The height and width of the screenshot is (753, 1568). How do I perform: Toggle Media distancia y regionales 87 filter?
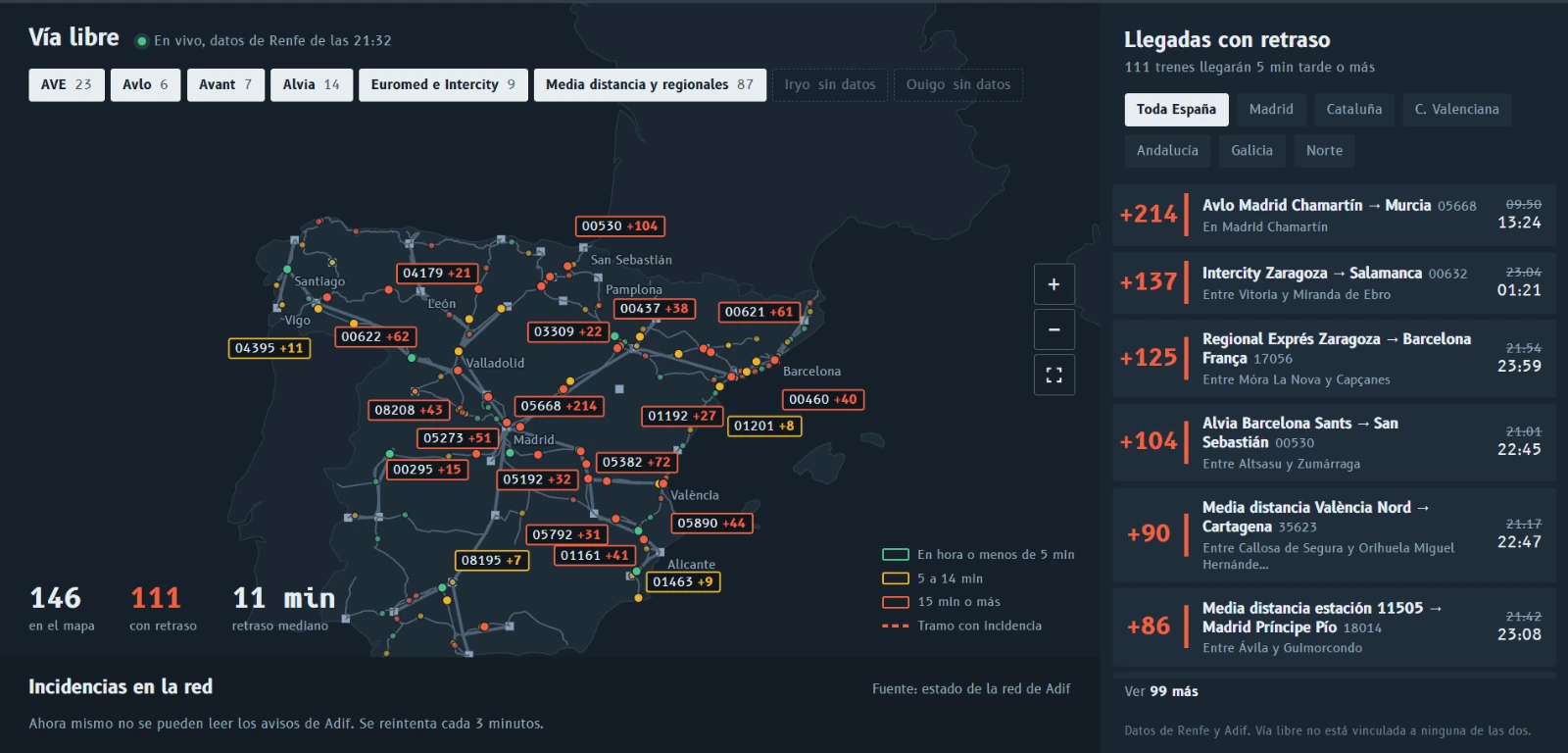(650, 84)
